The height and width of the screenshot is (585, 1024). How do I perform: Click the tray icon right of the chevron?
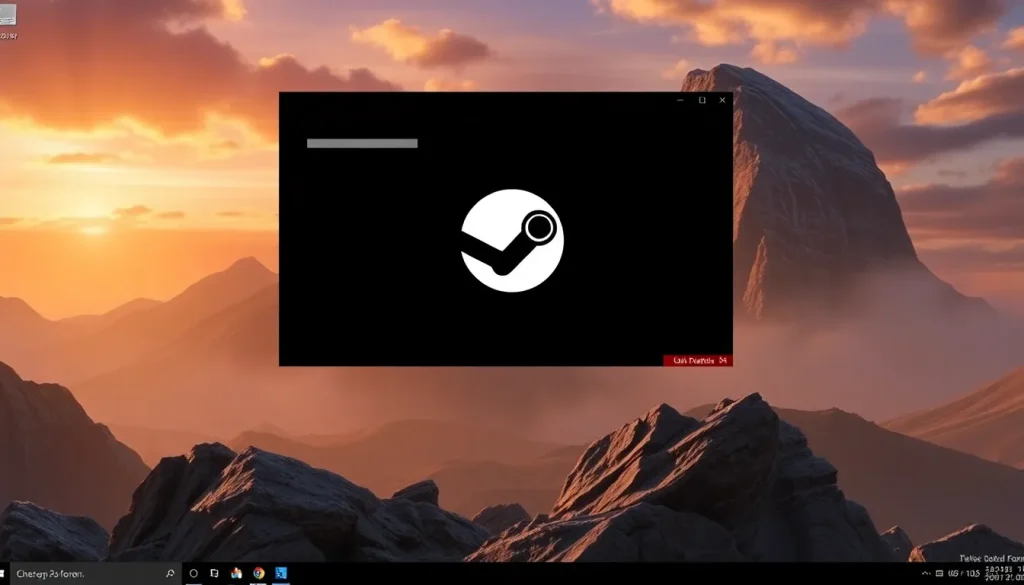(x=938, y=574)
